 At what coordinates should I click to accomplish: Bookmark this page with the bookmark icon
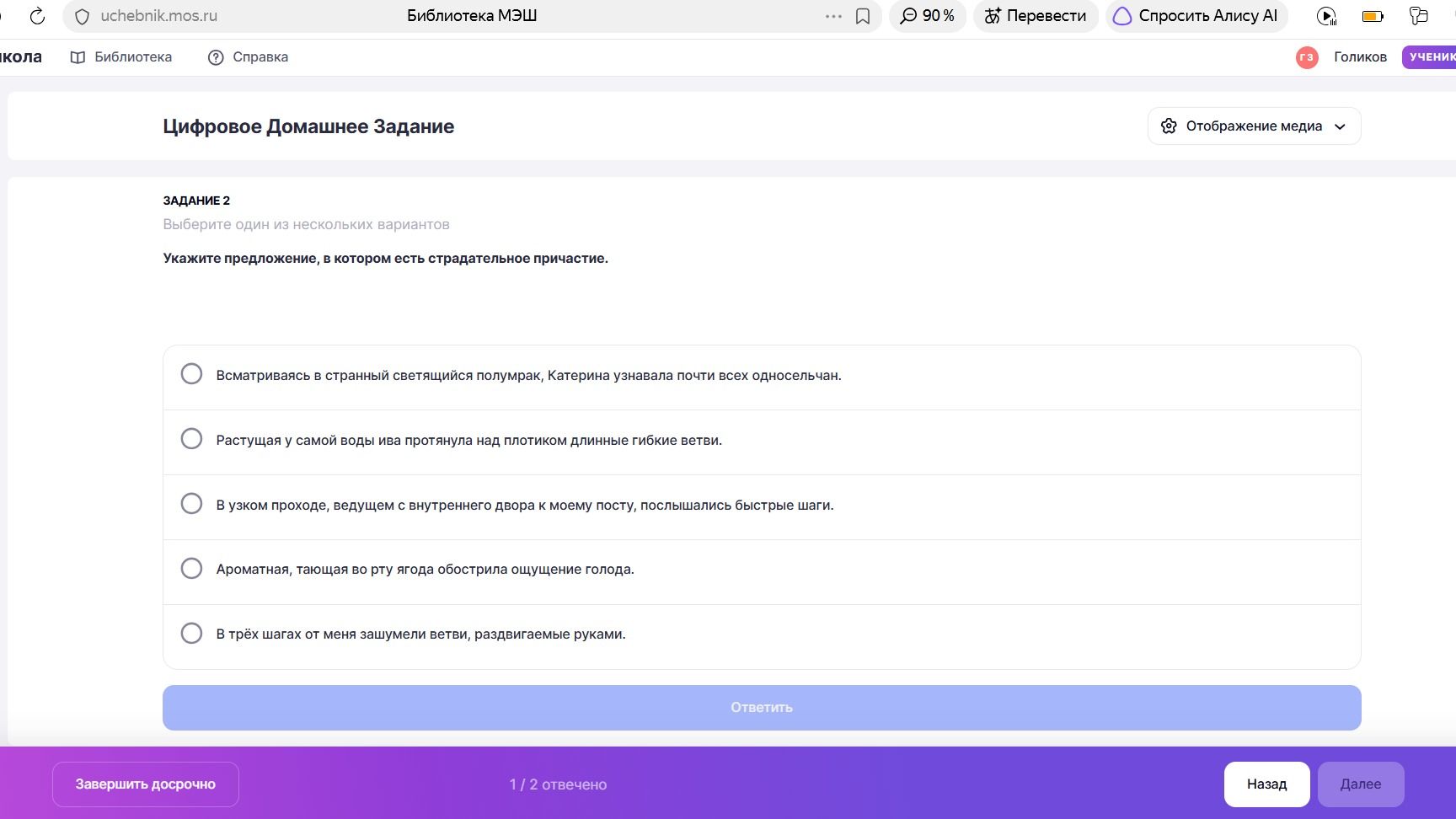point(863,16)
